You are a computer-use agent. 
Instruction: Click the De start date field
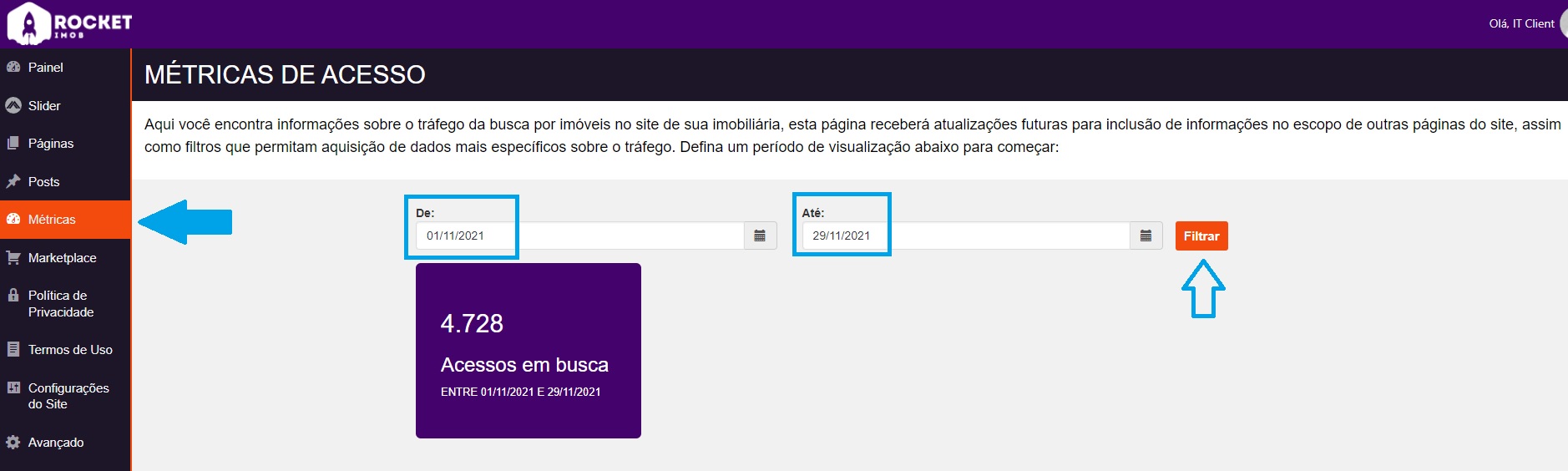(579, 235)
